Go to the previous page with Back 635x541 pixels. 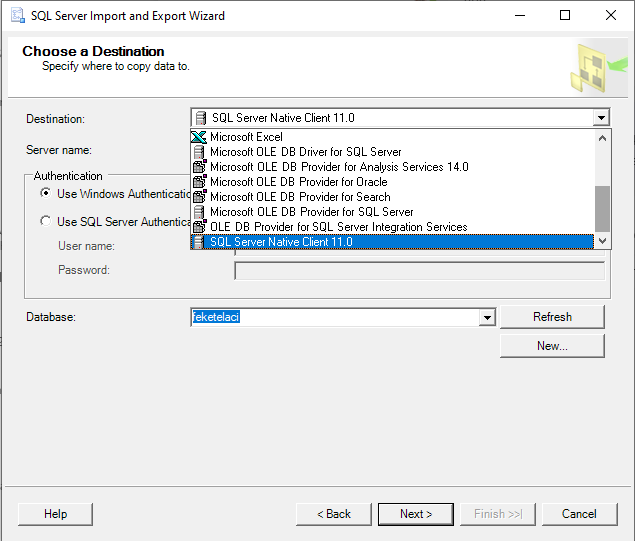coord(334,514)
